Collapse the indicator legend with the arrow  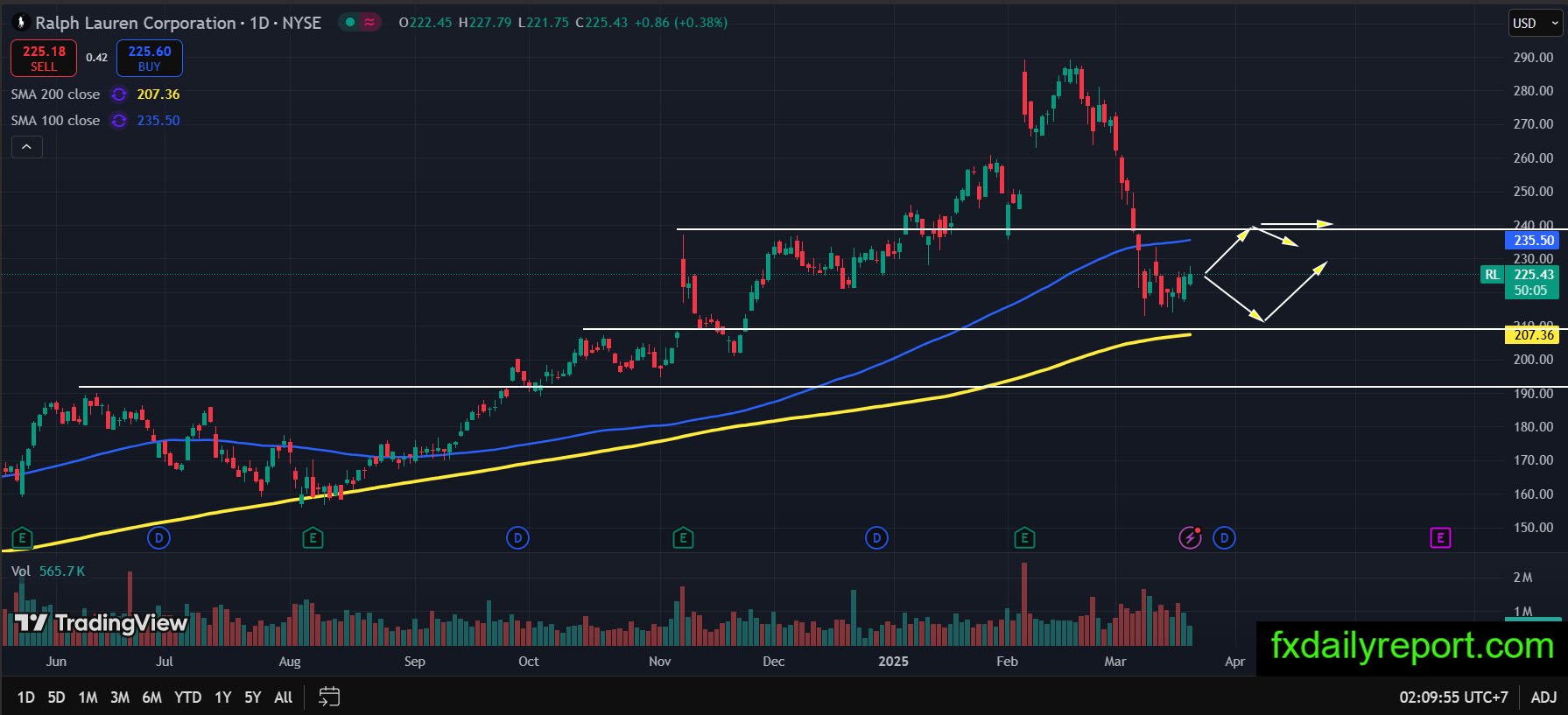tap(26, 147)
